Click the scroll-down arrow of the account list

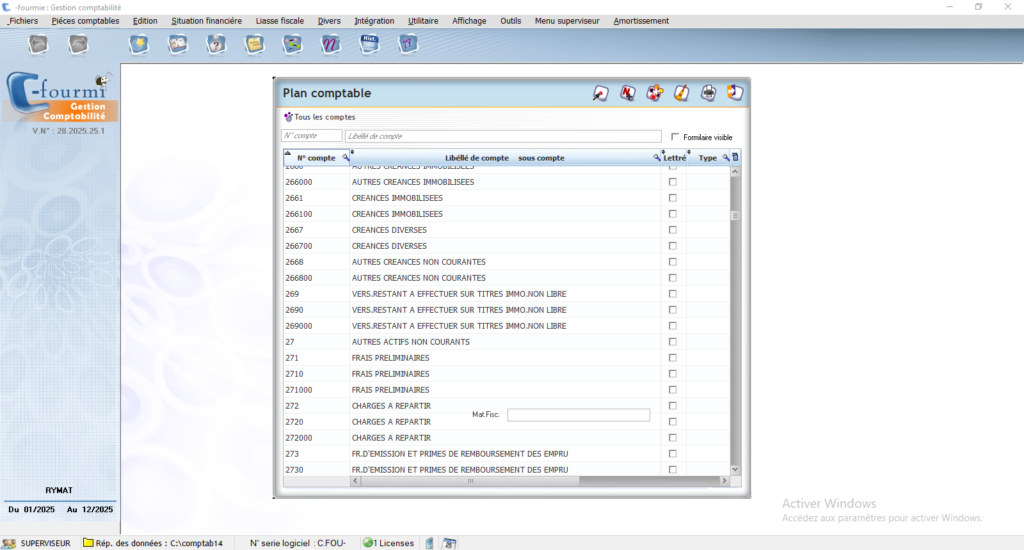[x=735, y=469]
